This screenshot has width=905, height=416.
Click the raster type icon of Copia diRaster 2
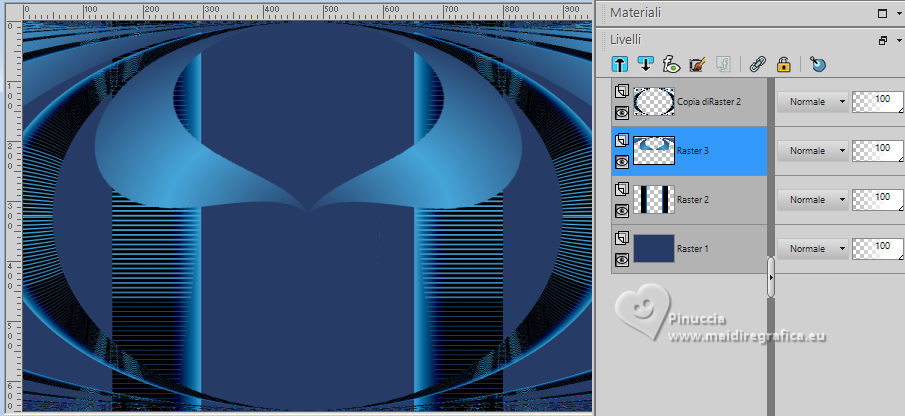point(622,91)
